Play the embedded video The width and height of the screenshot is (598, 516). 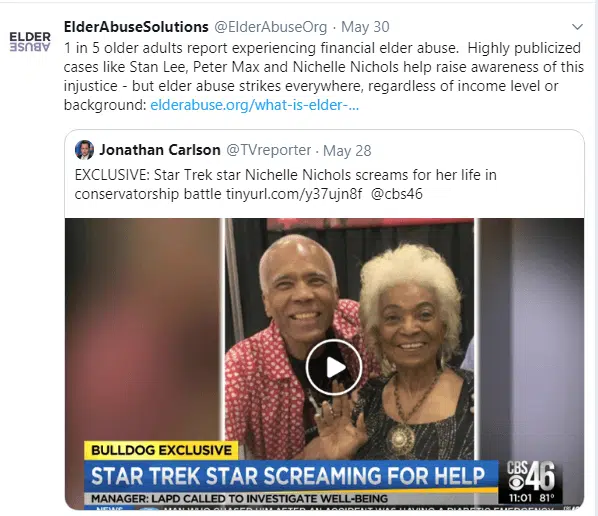point(334,367)
